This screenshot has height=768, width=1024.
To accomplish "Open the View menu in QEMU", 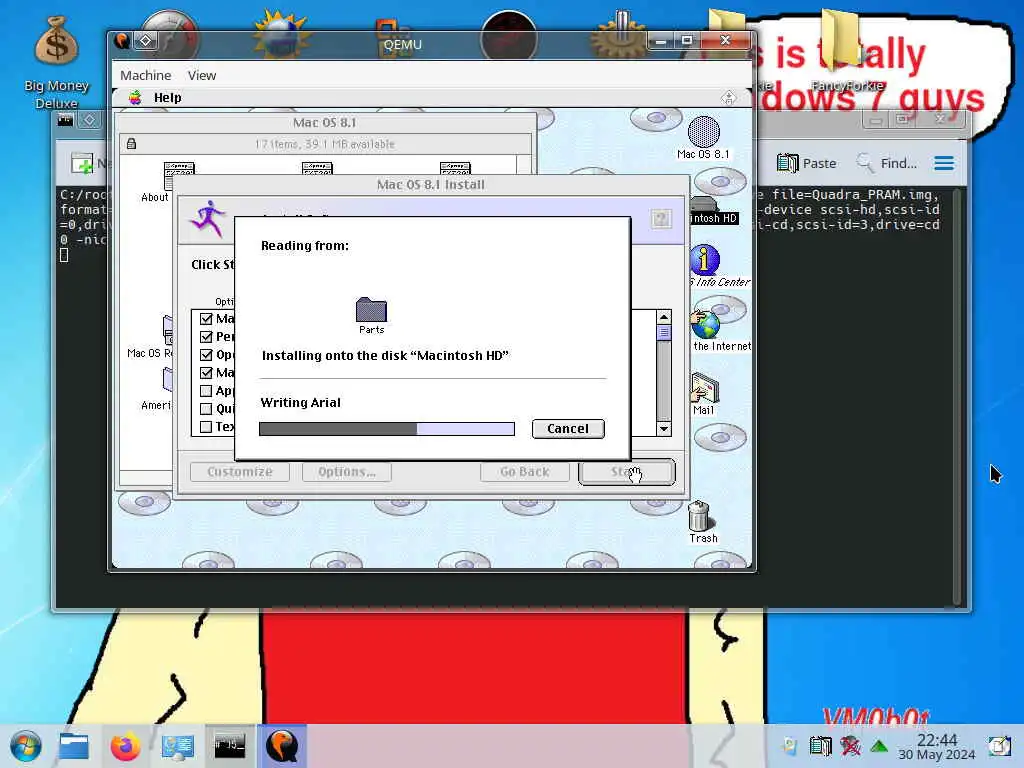I will (x=202, y=75).
